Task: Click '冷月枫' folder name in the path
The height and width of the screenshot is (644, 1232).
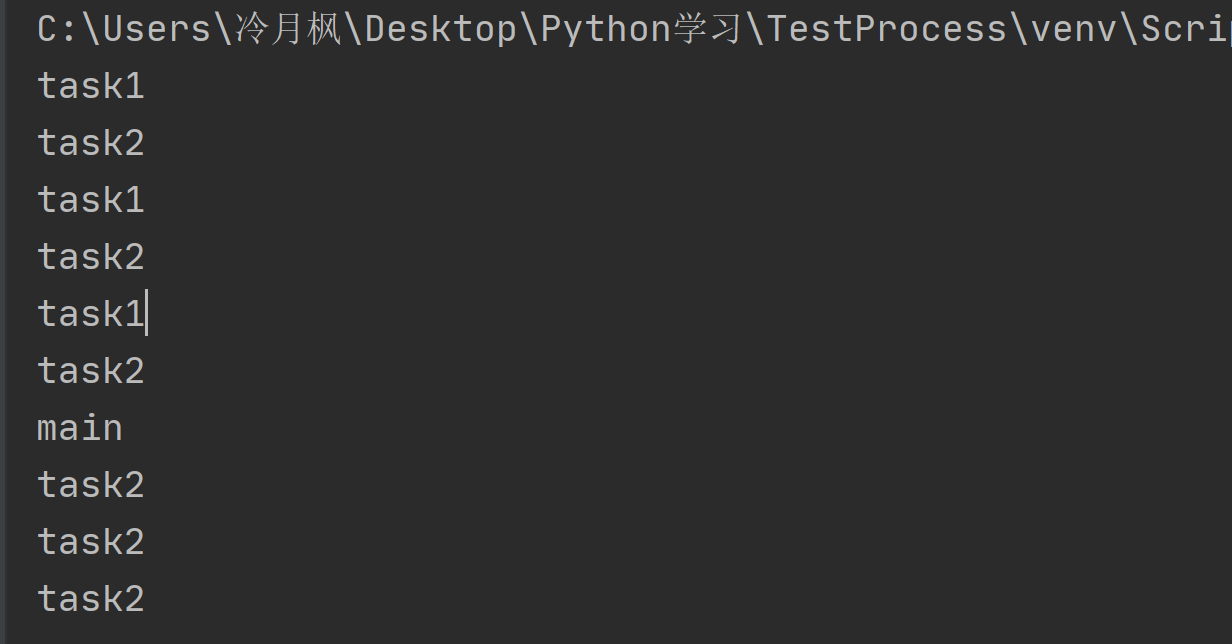Action: click(288, 30)
